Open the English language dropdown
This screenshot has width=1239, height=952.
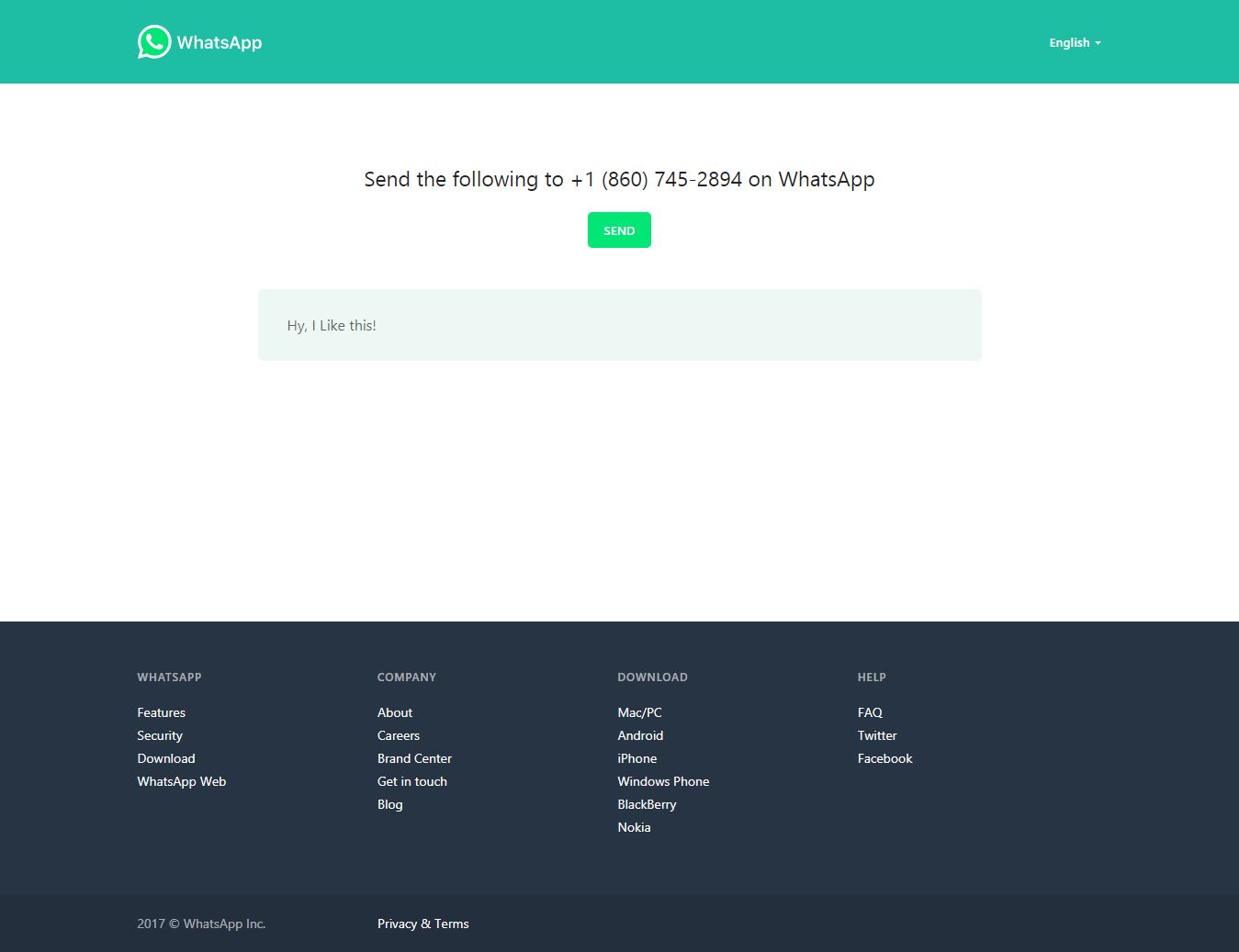[1075, 43]
